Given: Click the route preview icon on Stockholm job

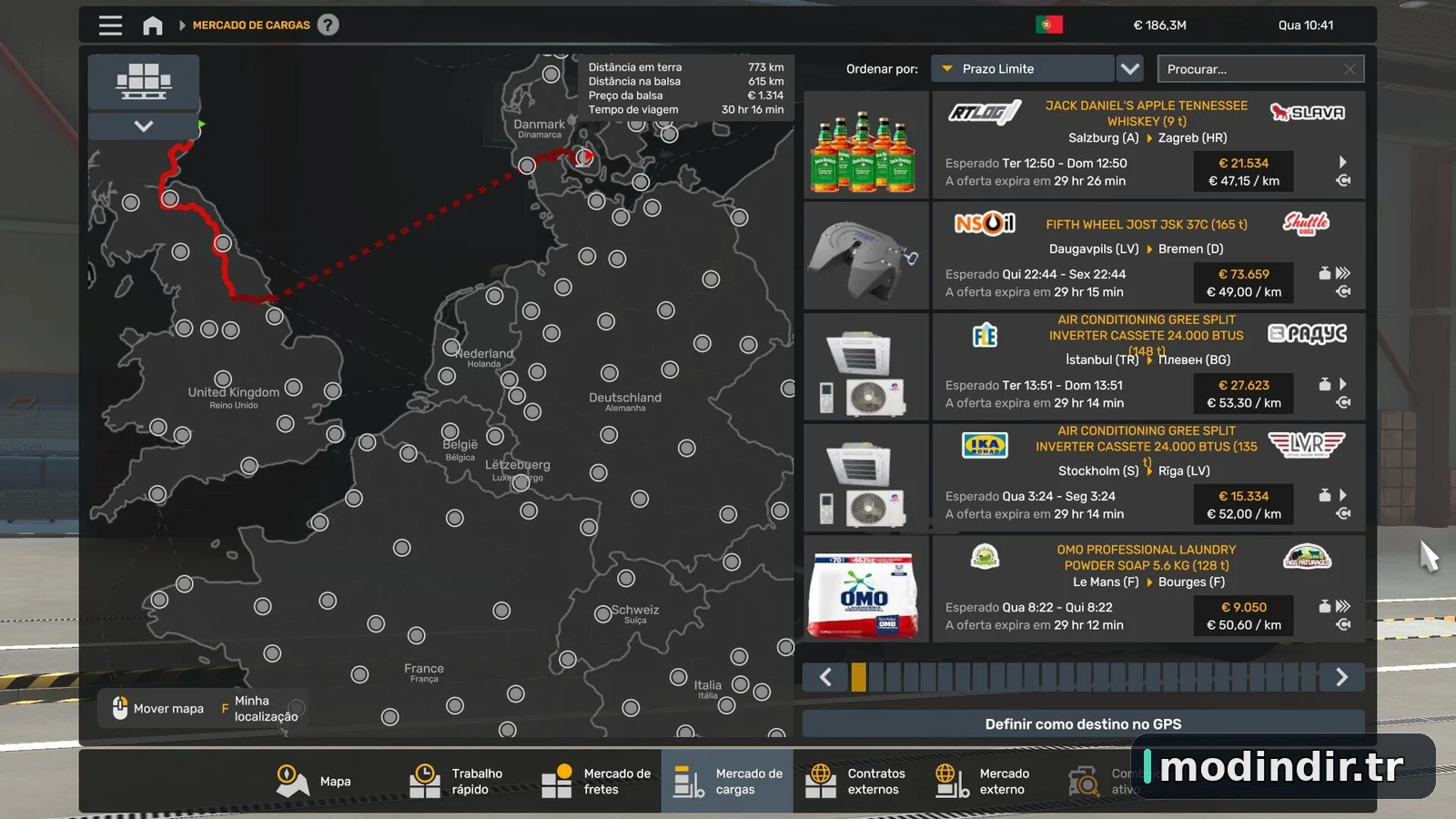Looking at the screenshot, I should tap(1343, 513).
